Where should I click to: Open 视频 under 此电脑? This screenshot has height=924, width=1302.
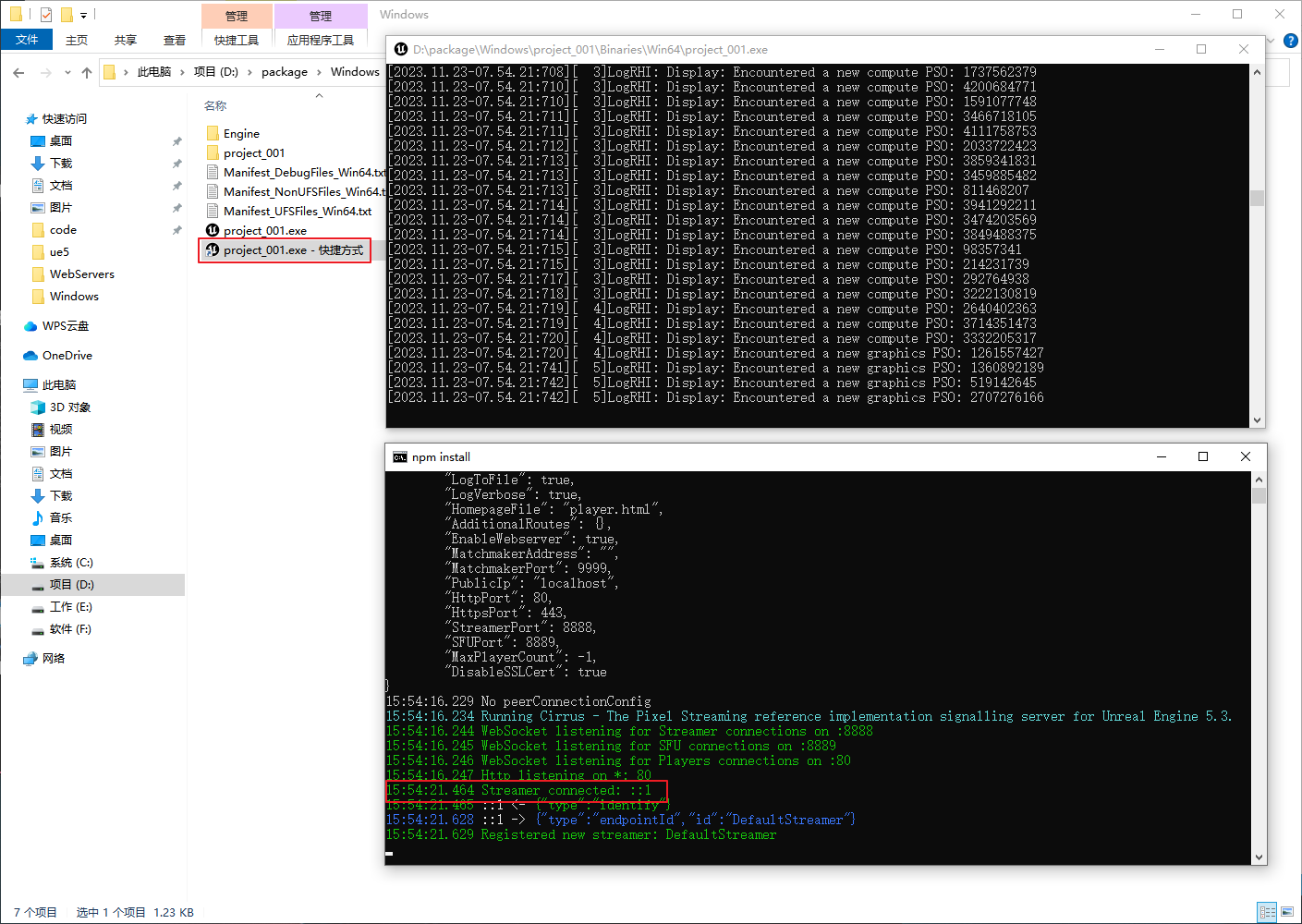pos(61,430)
